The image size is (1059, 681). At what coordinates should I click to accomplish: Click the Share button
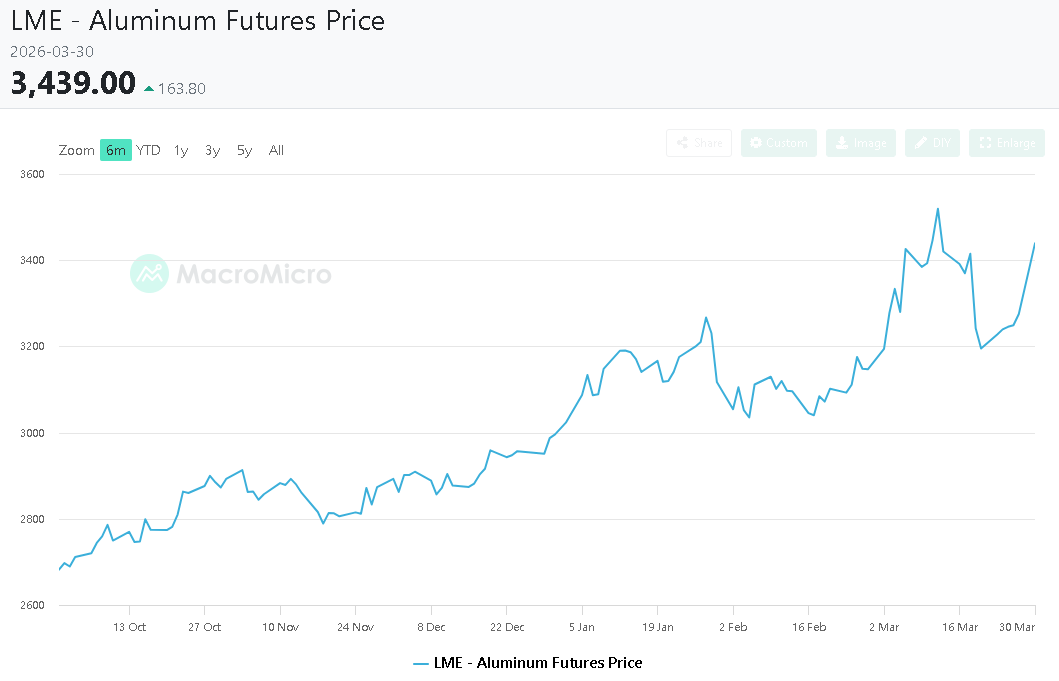(x=699, y=143)
